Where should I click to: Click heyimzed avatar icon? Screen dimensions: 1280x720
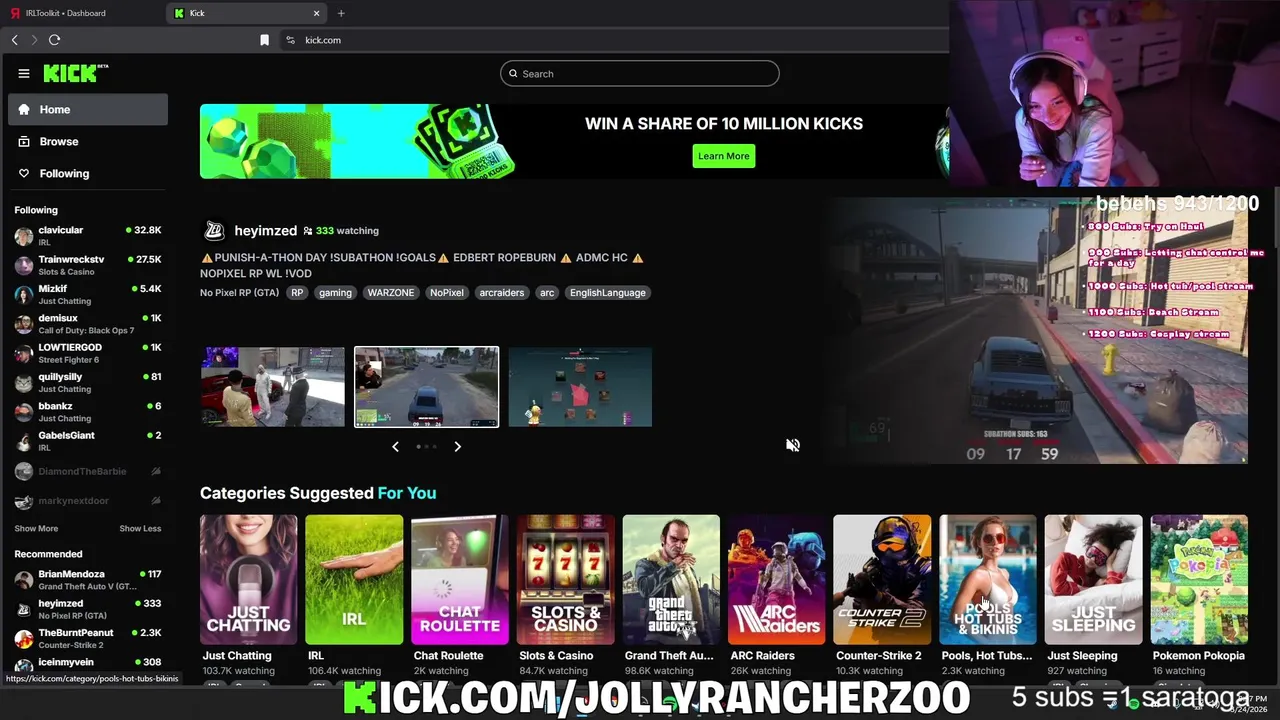(214, 231)
